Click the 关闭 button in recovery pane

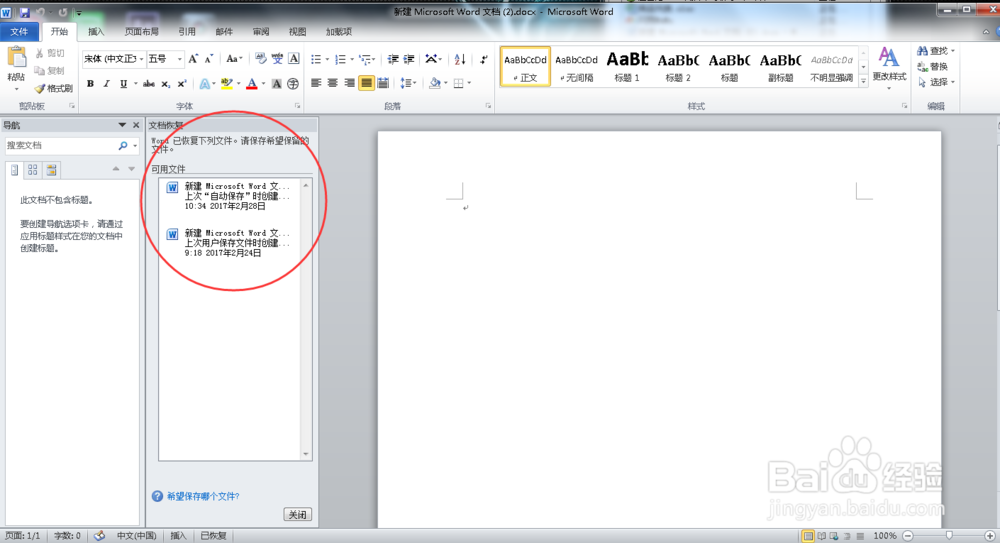click(x=297, y=514)
